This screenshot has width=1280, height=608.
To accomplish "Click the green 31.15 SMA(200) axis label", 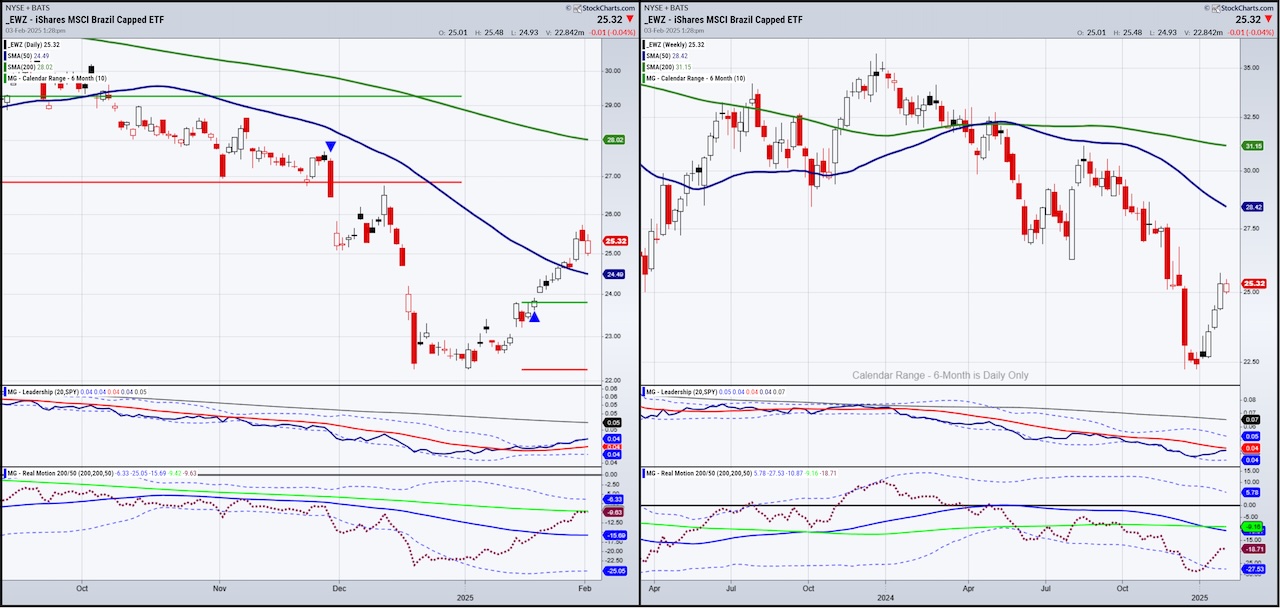I will coord(1251,145).
